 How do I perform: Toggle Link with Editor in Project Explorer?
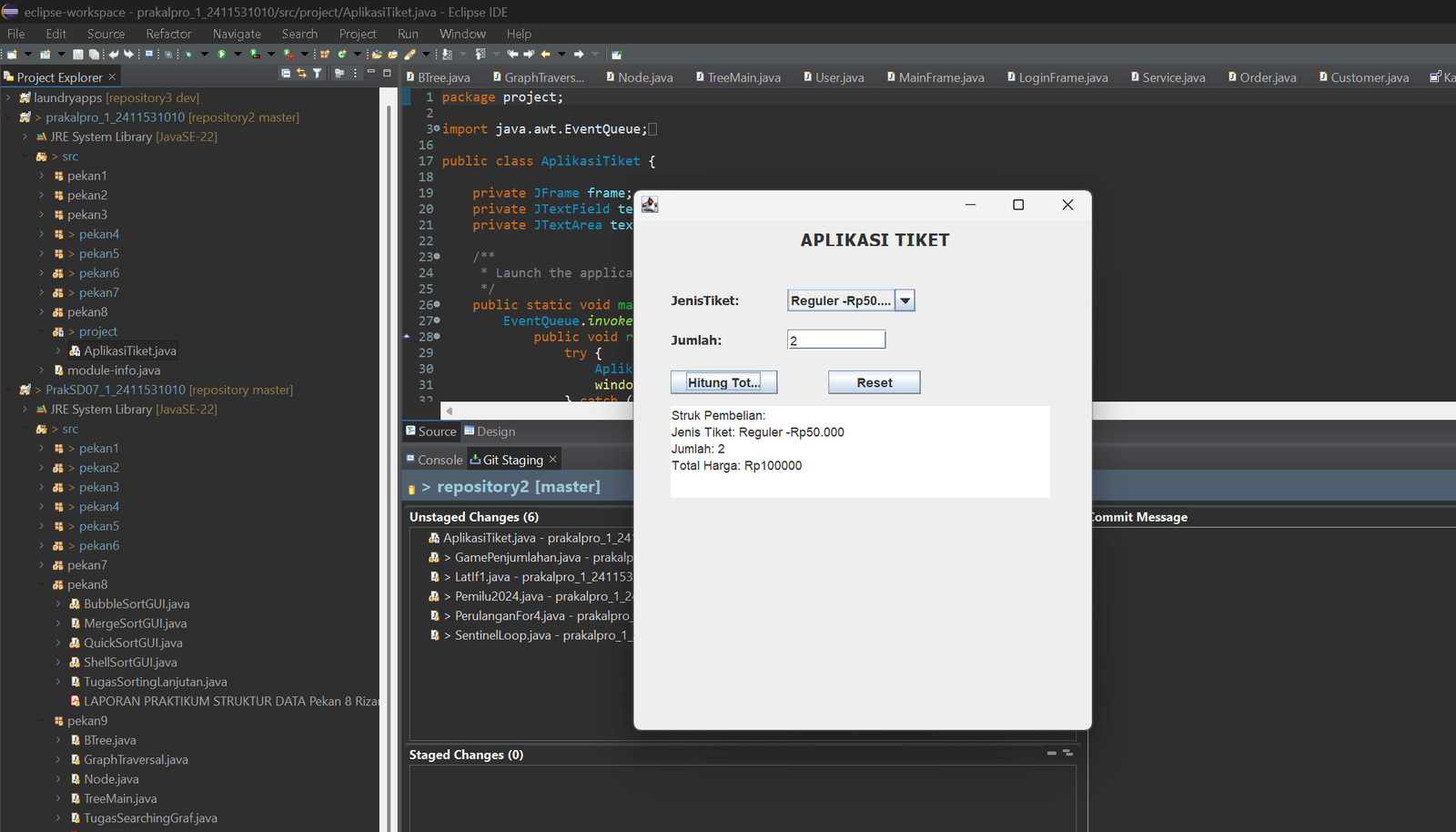(301, 74)
